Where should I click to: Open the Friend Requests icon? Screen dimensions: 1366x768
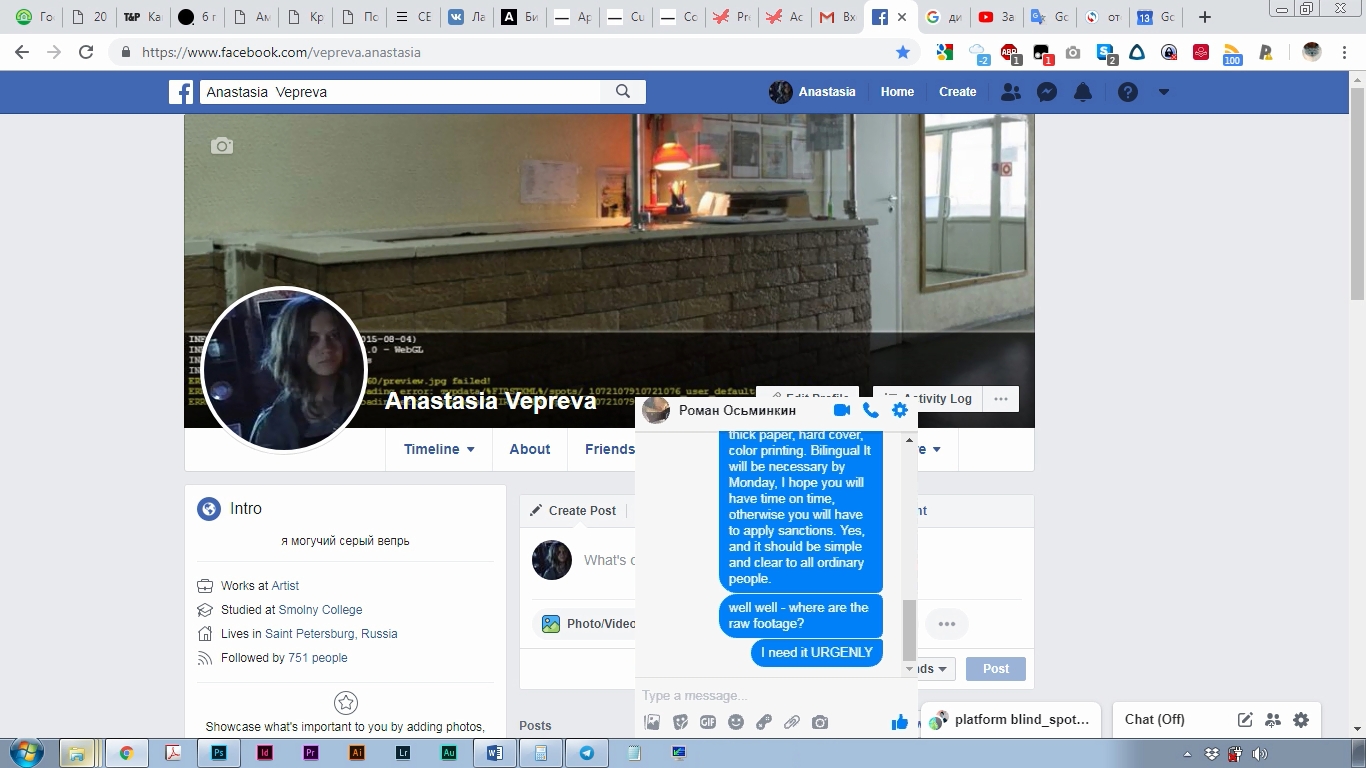(1011, 92)
